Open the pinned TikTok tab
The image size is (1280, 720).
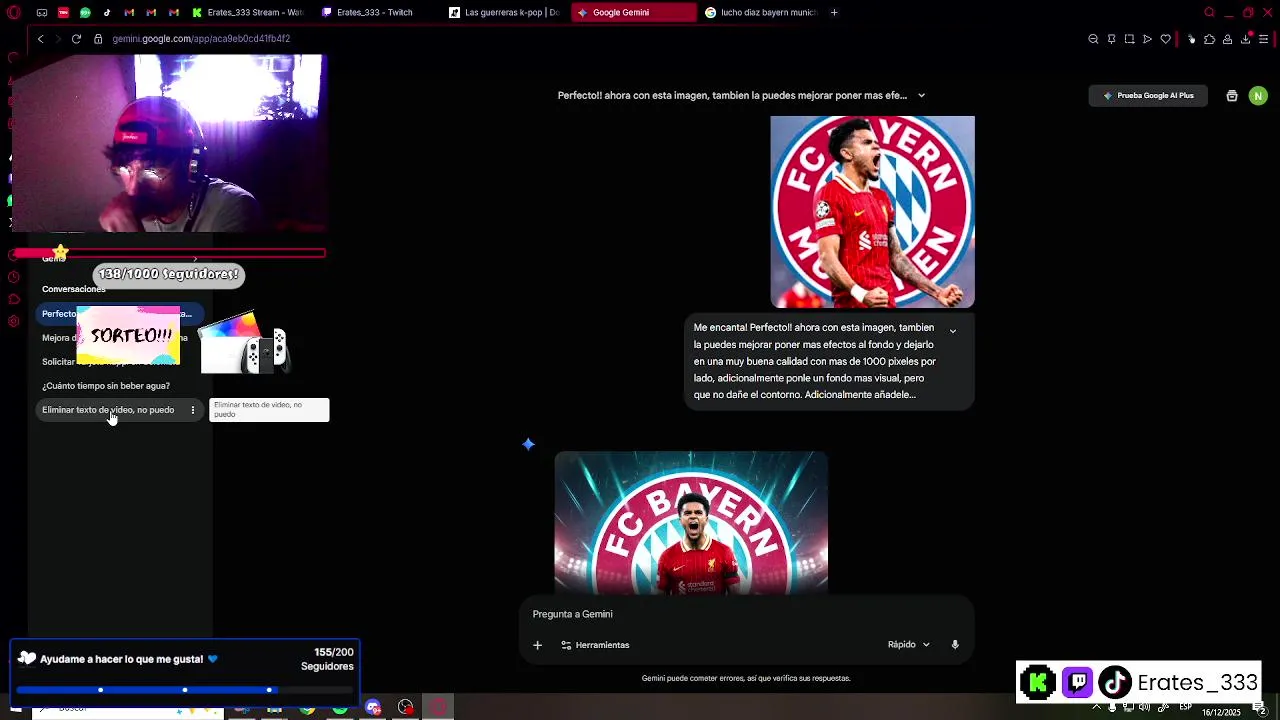107,13
